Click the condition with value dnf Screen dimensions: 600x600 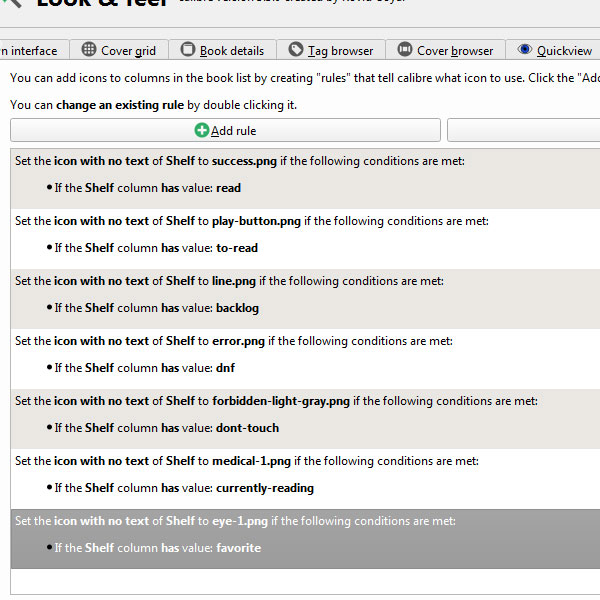pyautogui.click(x=141, y=368)
